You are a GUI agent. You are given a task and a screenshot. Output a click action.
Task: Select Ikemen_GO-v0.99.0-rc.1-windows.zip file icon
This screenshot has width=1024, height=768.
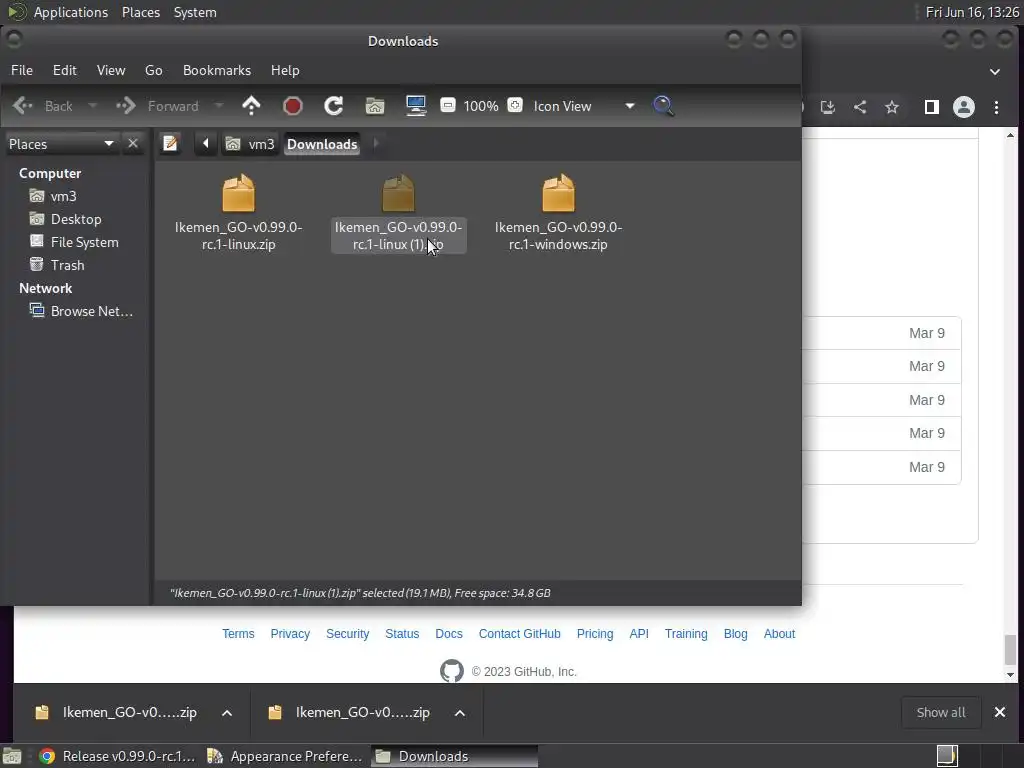pos(558,193)
